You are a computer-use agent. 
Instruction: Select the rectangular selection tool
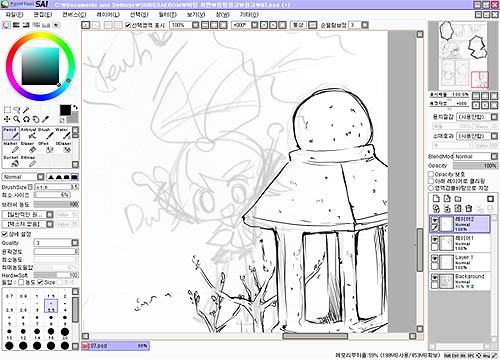point(7,110)
